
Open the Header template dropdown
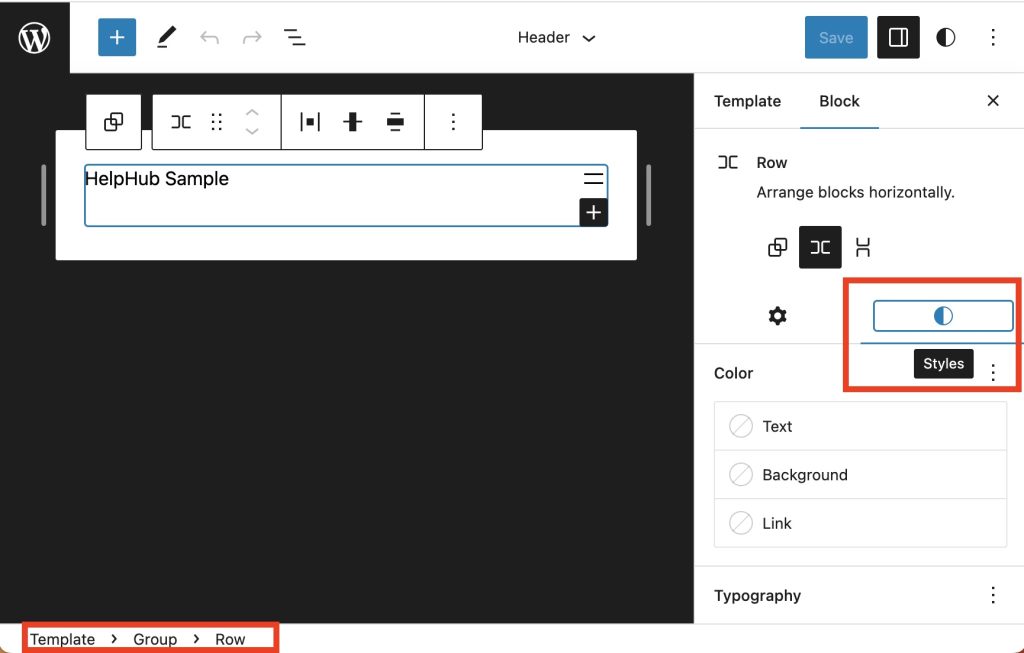coord(556,37)
